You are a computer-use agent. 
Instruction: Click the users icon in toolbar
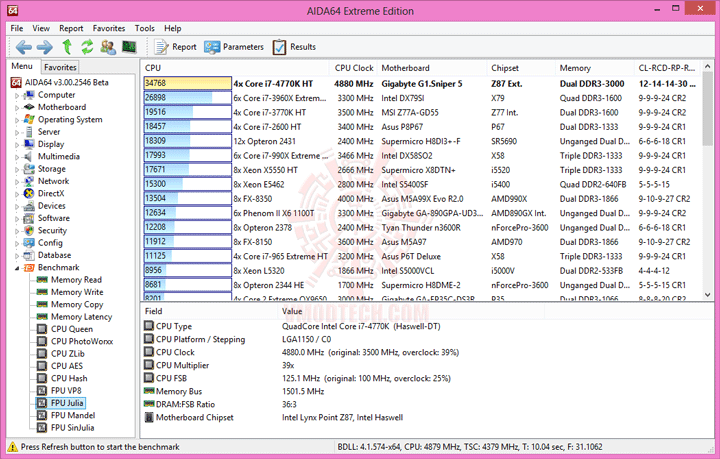tap(108, 47)
